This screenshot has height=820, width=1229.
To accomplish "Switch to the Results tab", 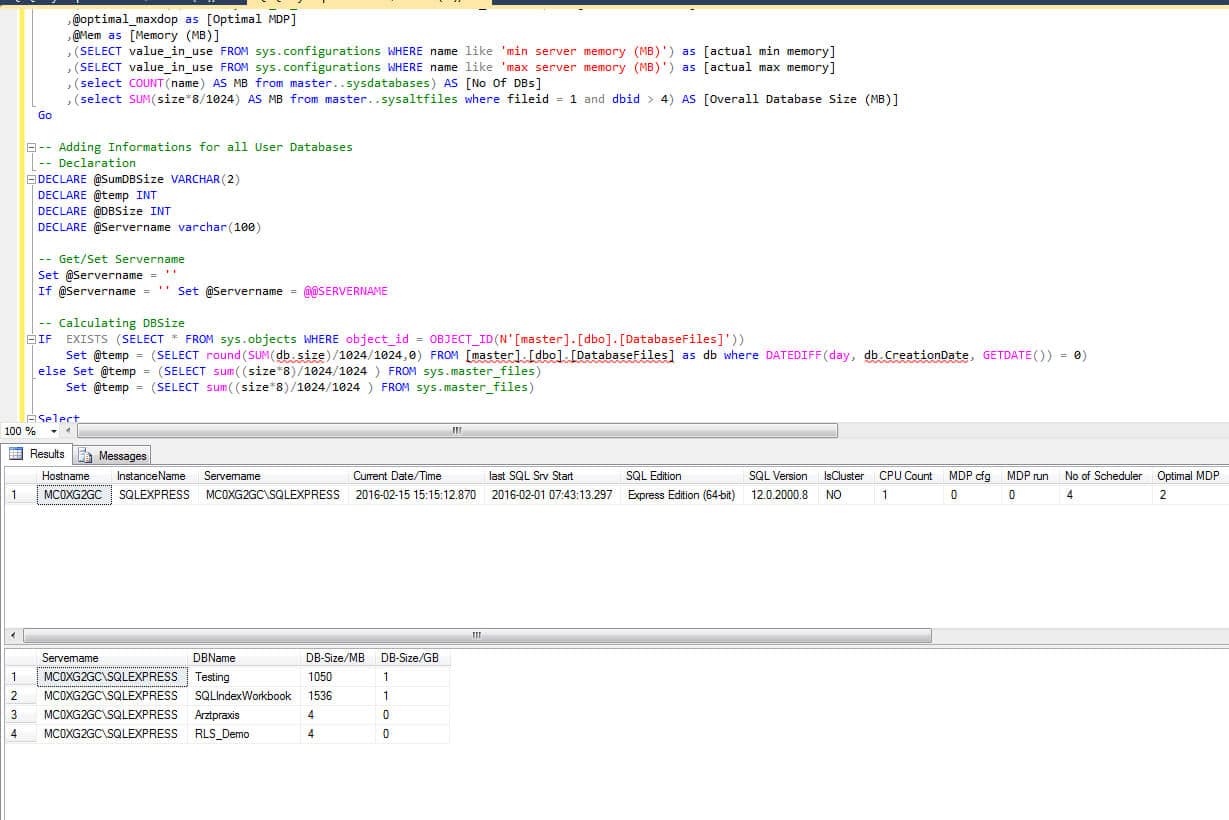I will pyautogui.click(x=37, y=454).
